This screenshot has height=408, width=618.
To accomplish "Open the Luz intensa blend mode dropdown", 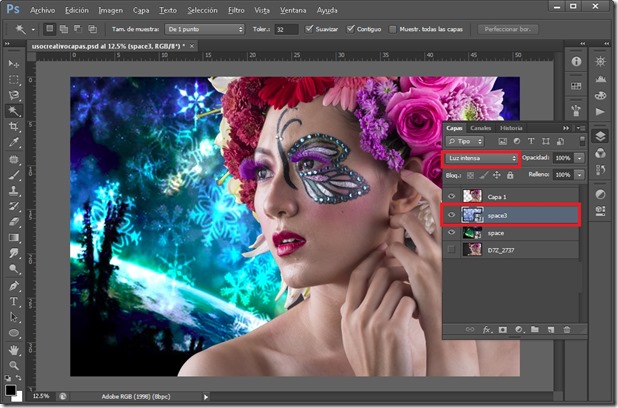I will click(482, 158).
